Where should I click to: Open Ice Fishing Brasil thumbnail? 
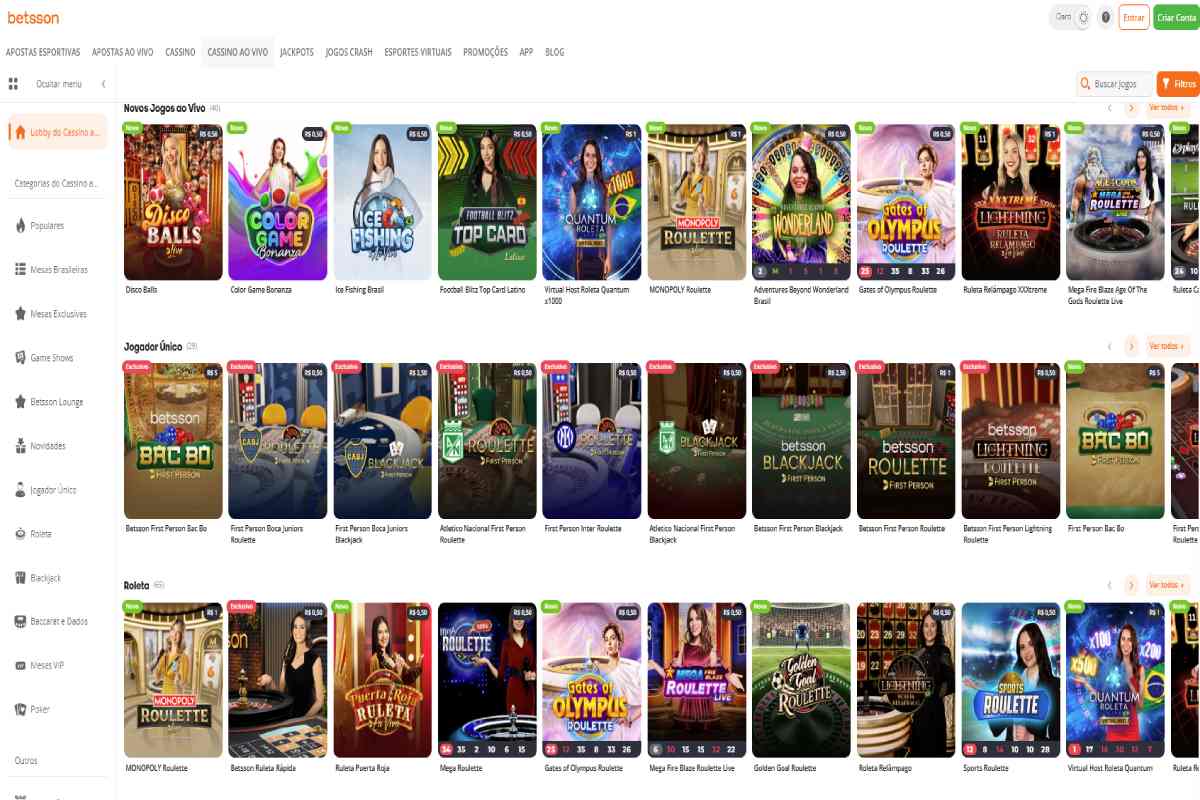coord(382,202)
